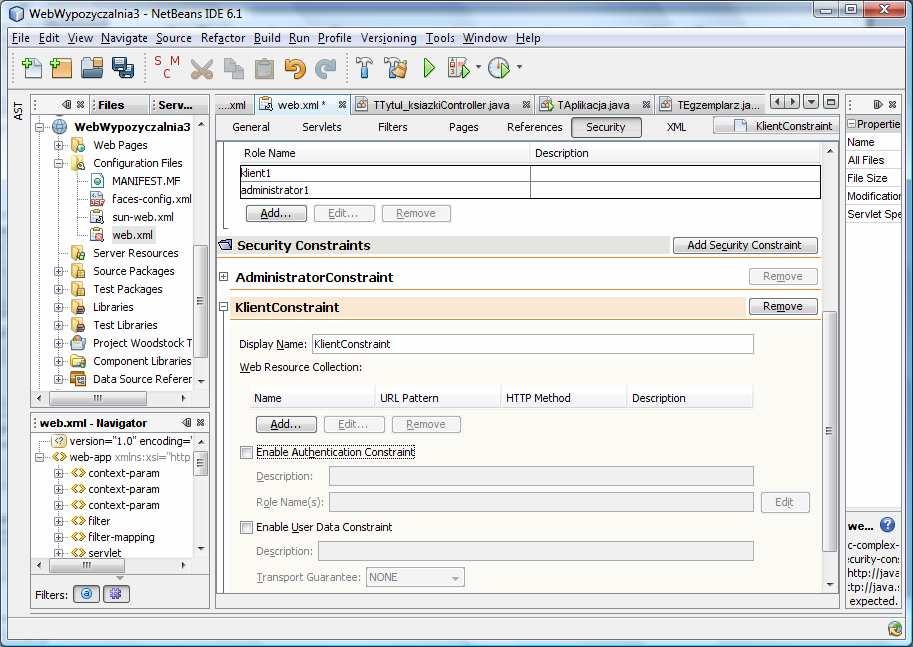Select the klient1 role row

pyautogui.click(x=530, y=173)
